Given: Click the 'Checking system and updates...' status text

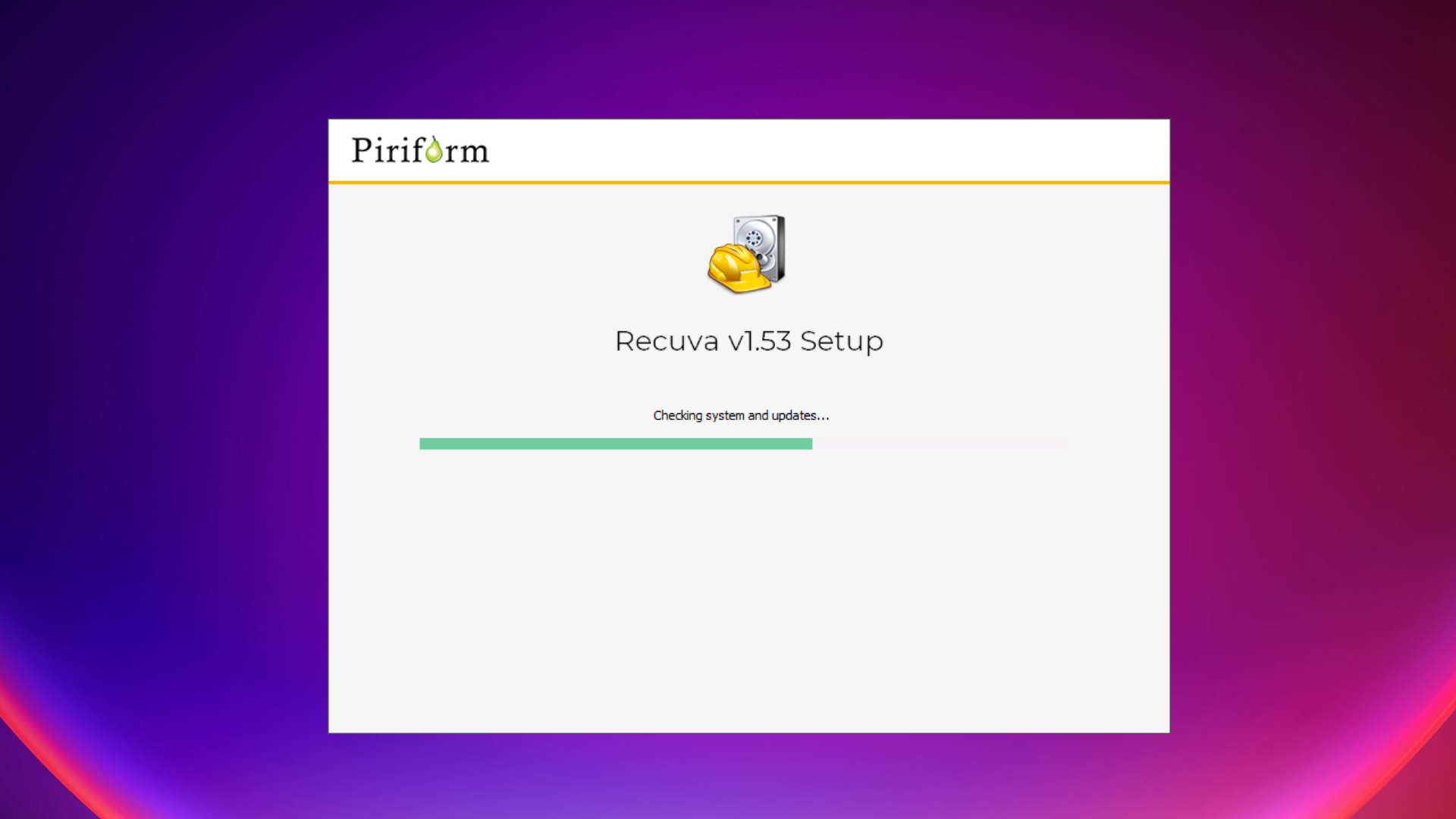Looking at the screenshot, I should click(741, 416).
